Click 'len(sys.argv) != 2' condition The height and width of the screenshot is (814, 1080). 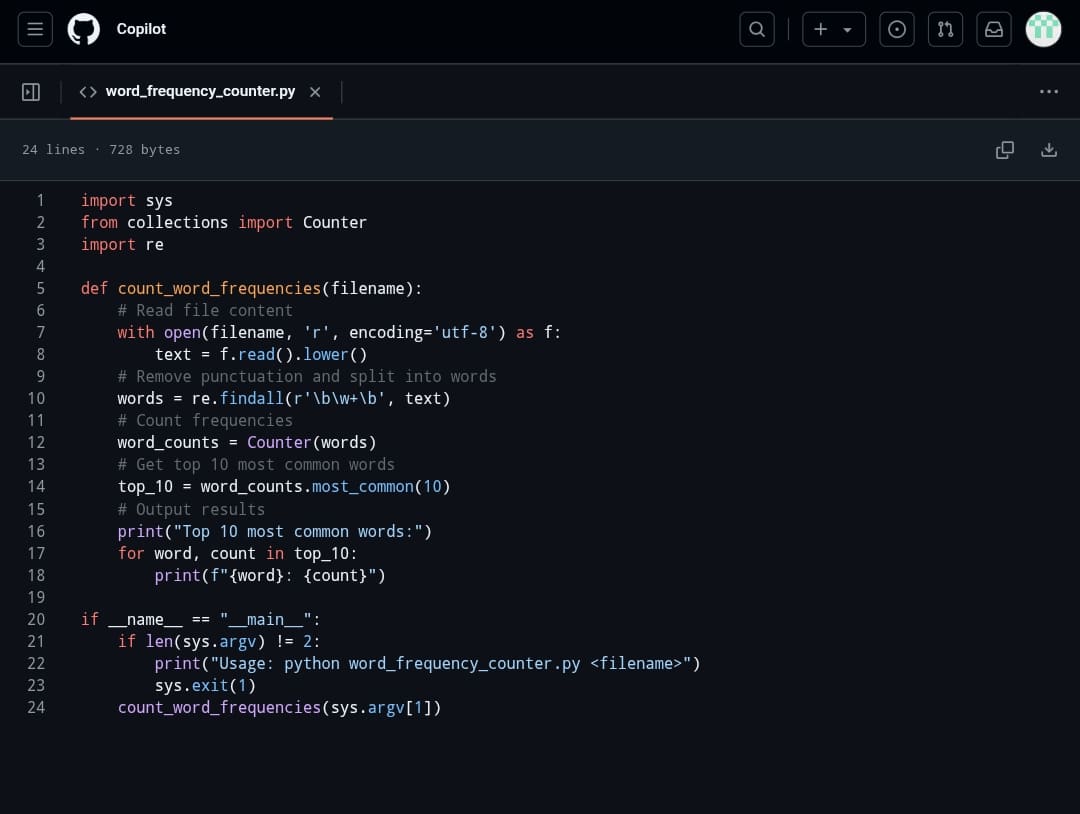[228, 642]
